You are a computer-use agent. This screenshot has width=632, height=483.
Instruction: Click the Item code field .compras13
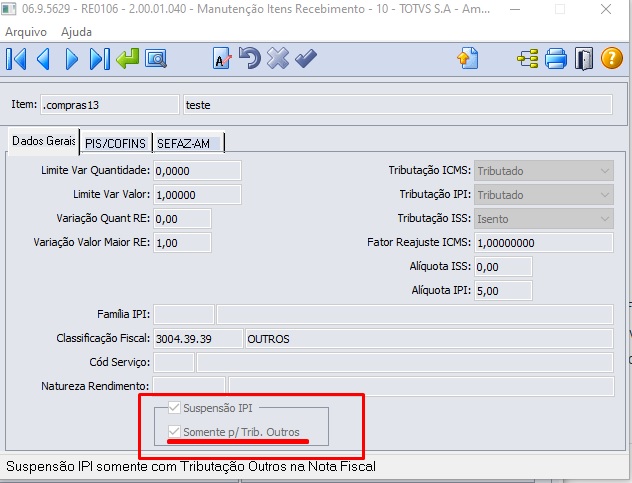110,105
